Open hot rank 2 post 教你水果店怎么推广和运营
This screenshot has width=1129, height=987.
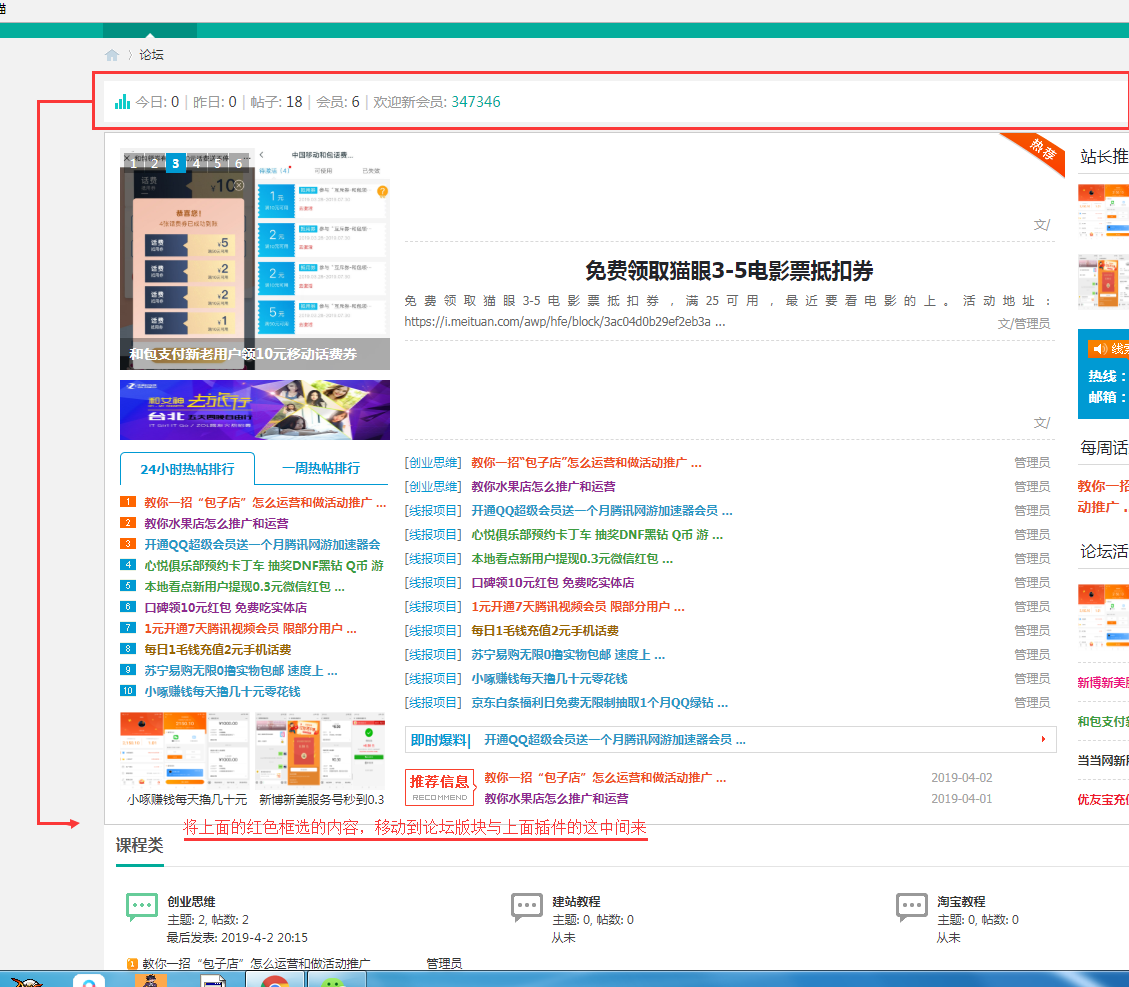(x=216, y=523)
